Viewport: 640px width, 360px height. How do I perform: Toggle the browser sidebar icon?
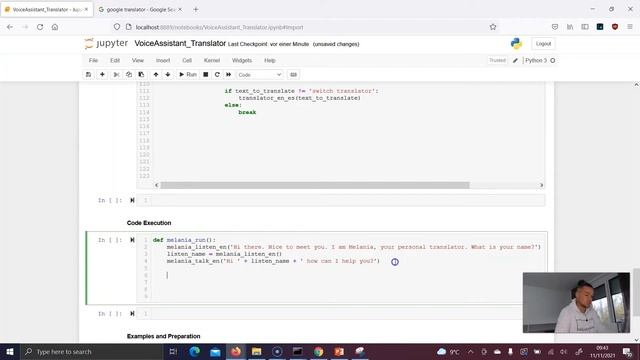click(x=585, y=27)
